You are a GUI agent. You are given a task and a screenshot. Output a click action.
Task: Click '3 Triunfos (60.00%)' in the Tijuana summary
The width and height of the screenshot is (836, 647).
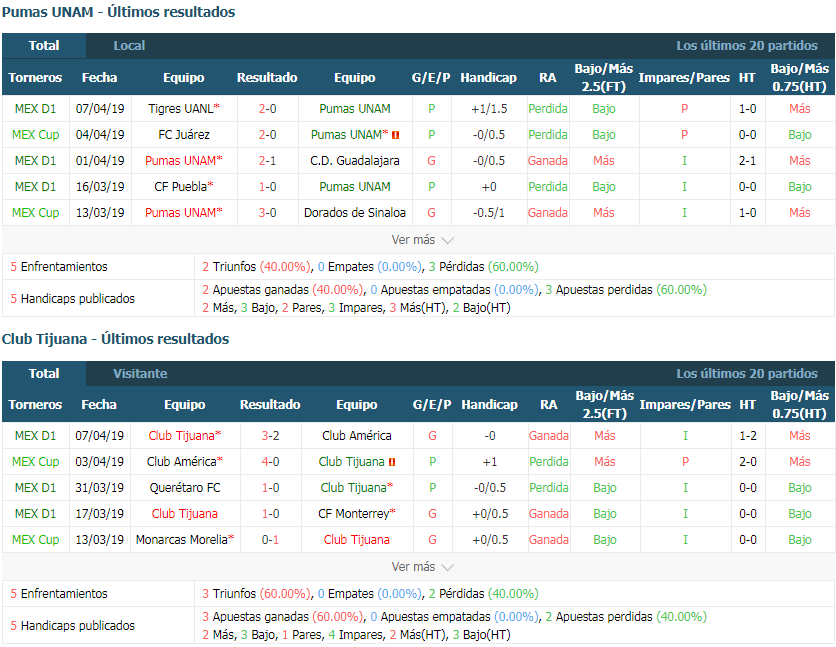click(256, 594)
